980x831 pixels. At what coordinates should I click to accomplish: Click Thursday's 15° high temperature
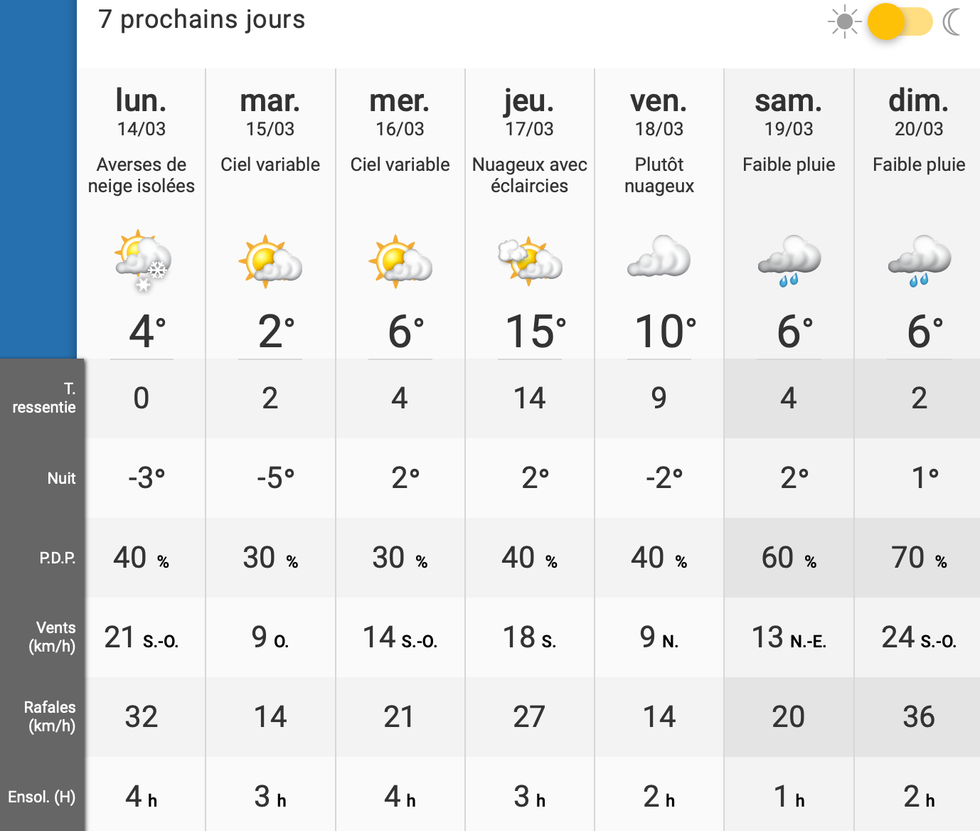click(x=530, y=331)
